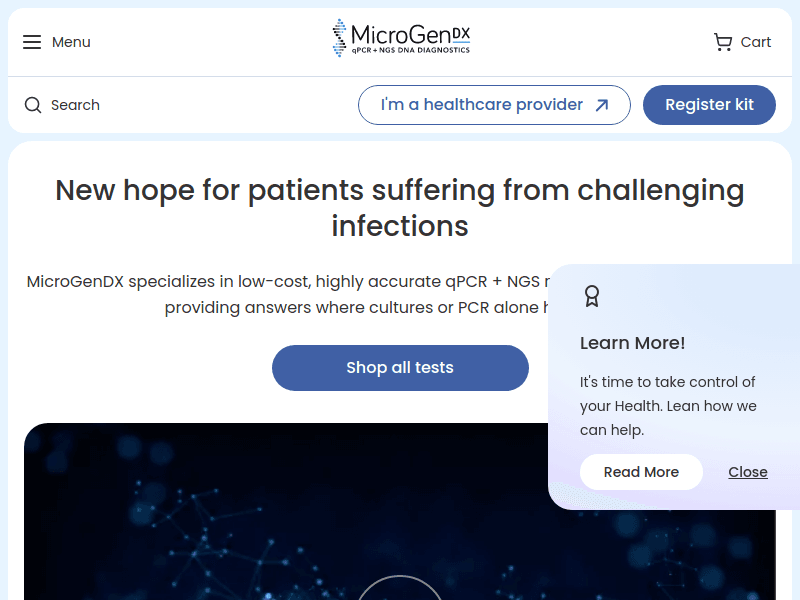Open the Menu navigation item
800x600 pixels.
[71, 42]
